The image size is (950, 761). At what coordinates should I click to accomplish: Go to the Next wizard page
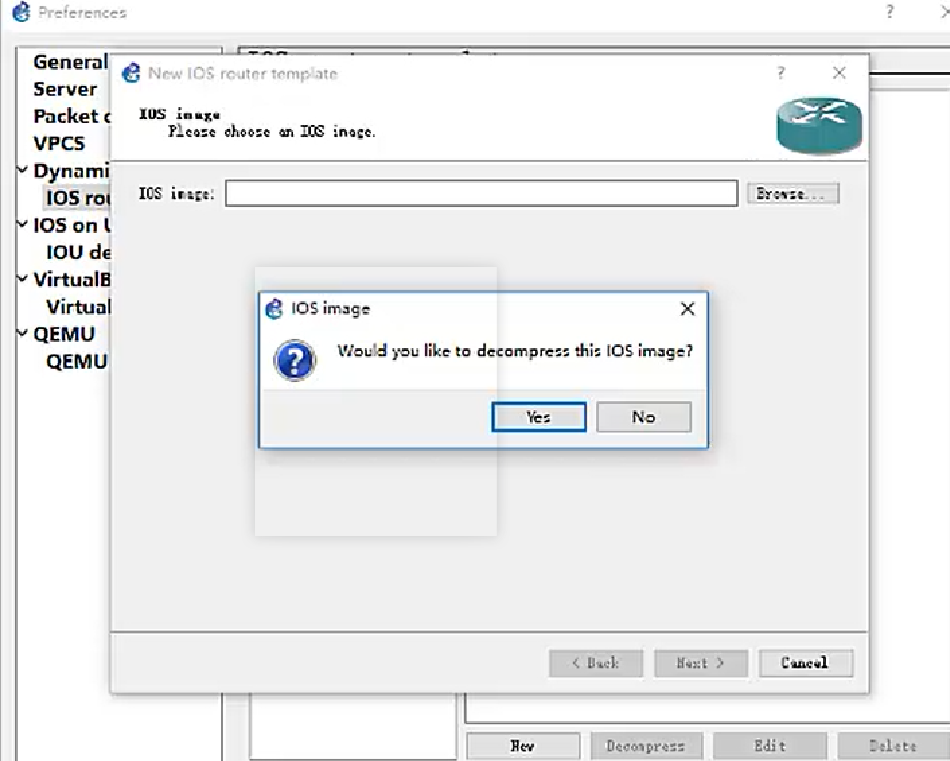click(x=701, y=663)
